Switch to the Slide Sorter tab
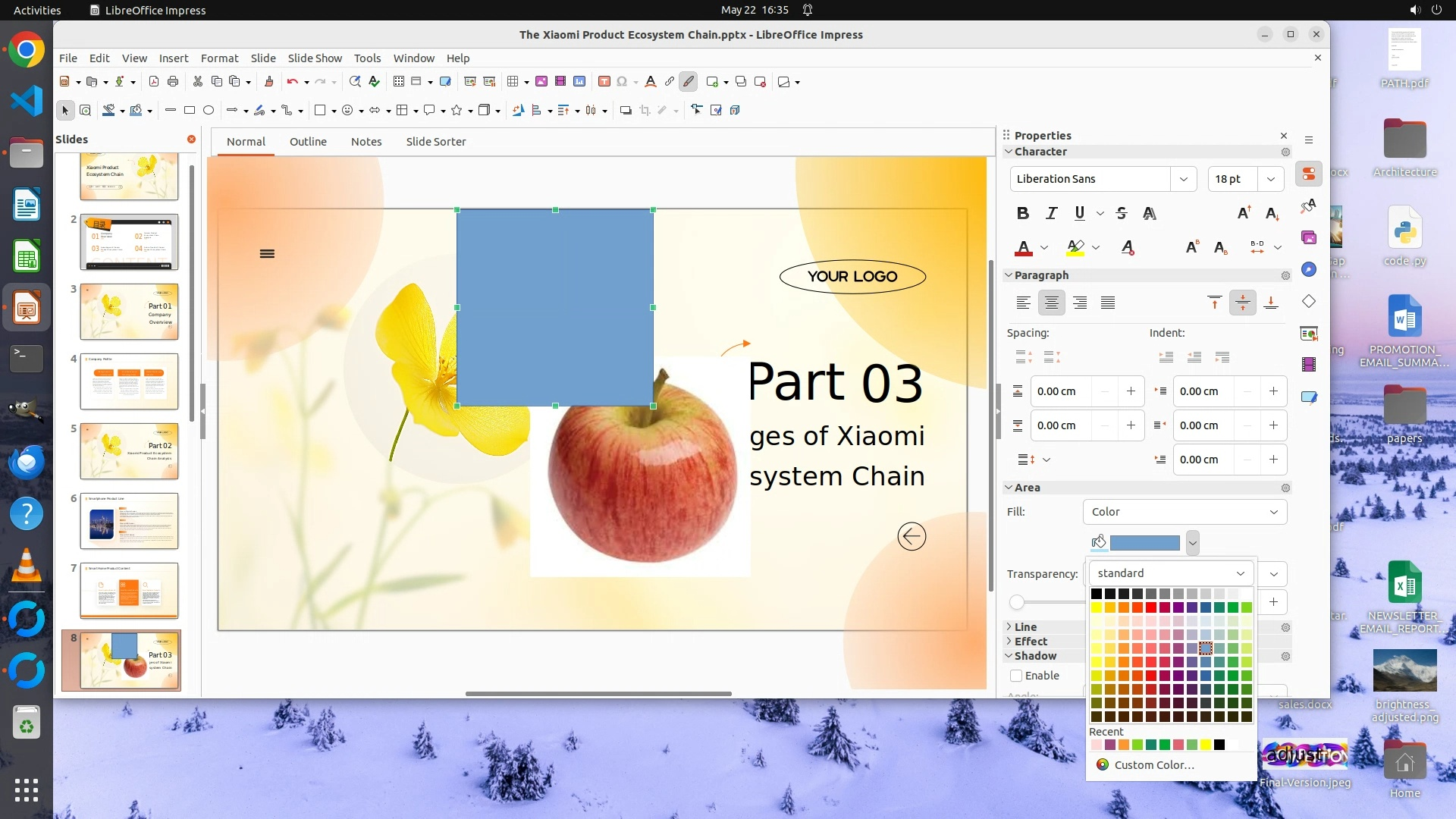Screen dimensions: 1456x819 (x=435, y=142)
